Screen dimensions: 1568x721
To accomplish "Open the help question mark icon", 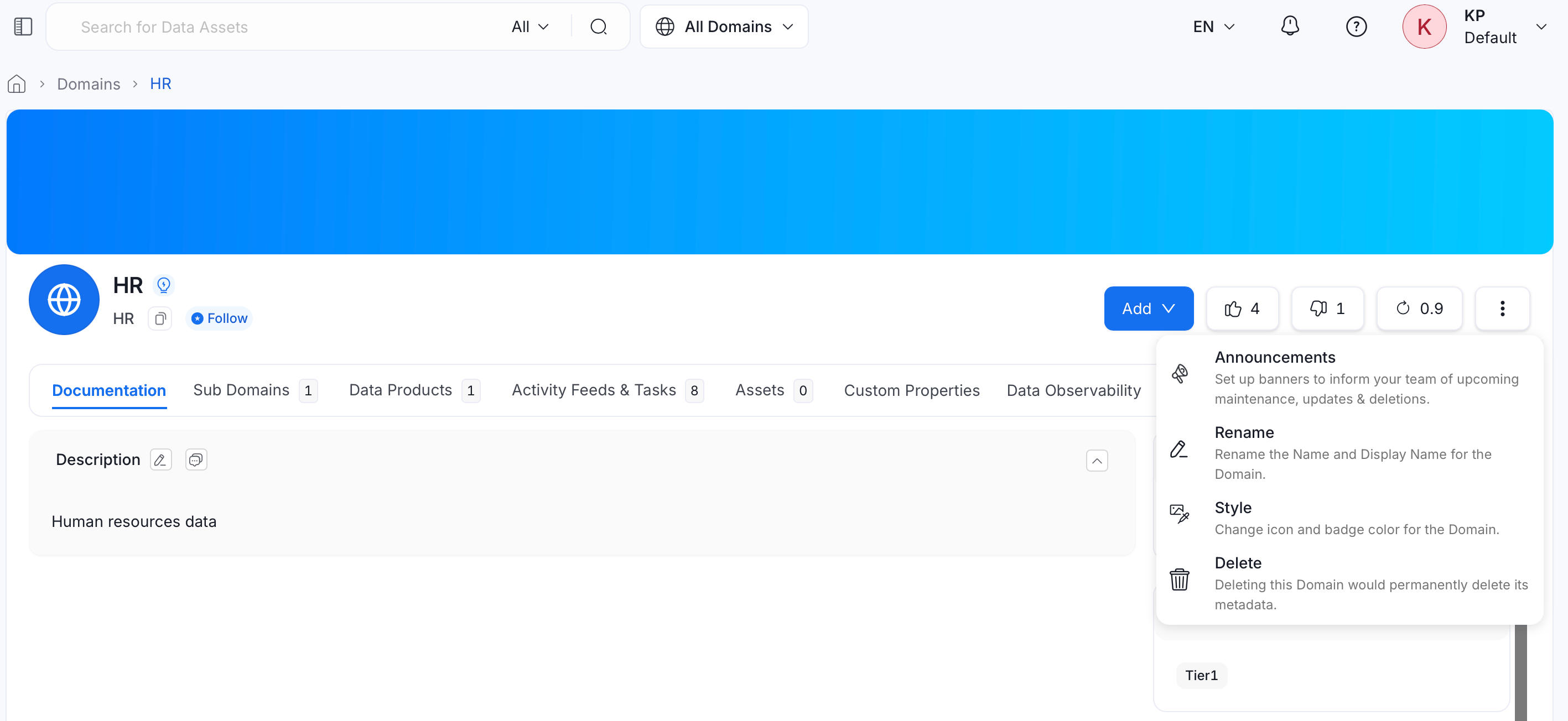I will [x=1356, y=27].
